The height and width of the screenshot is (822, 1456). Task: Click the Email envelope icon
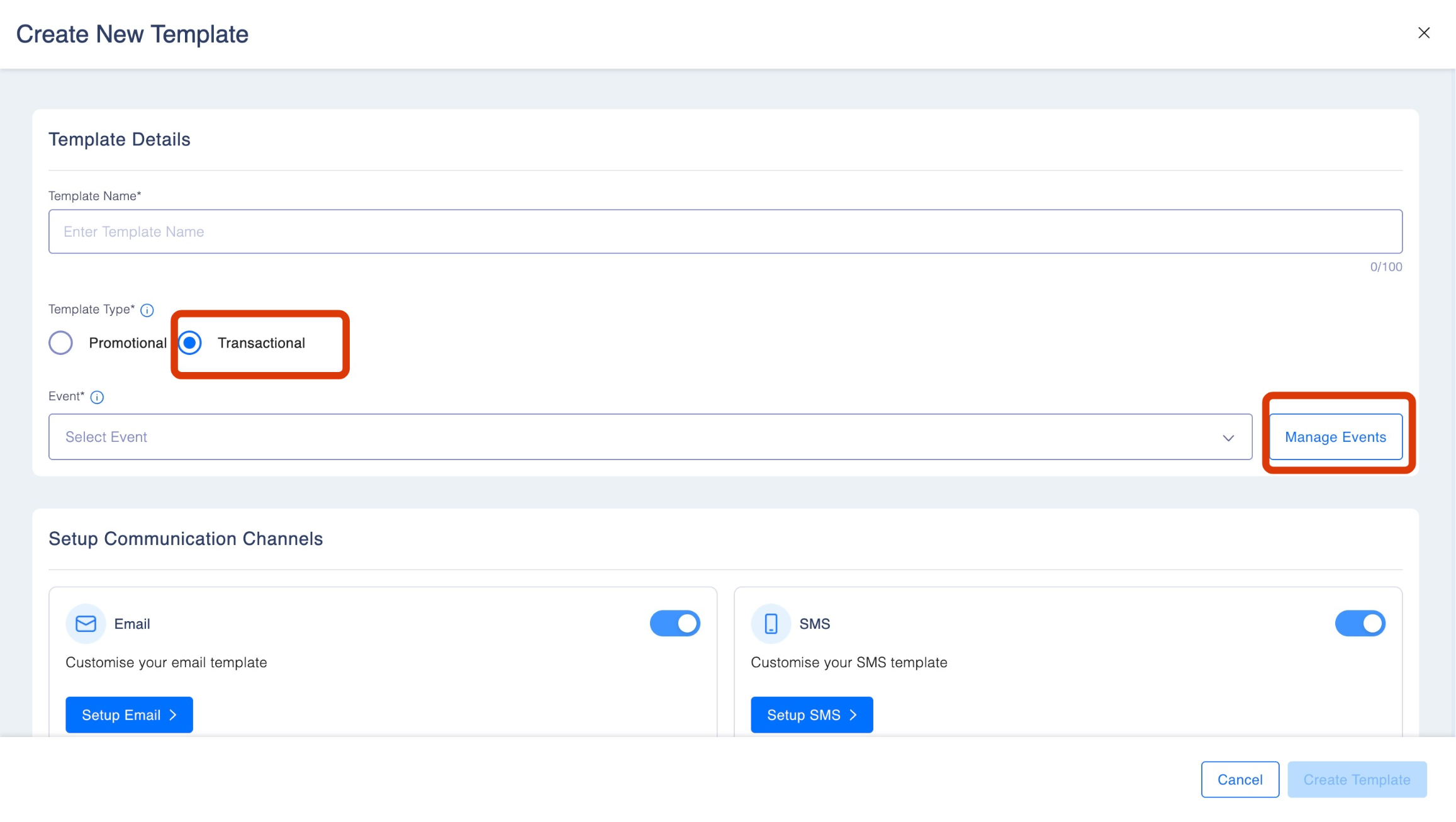[86, 624]
